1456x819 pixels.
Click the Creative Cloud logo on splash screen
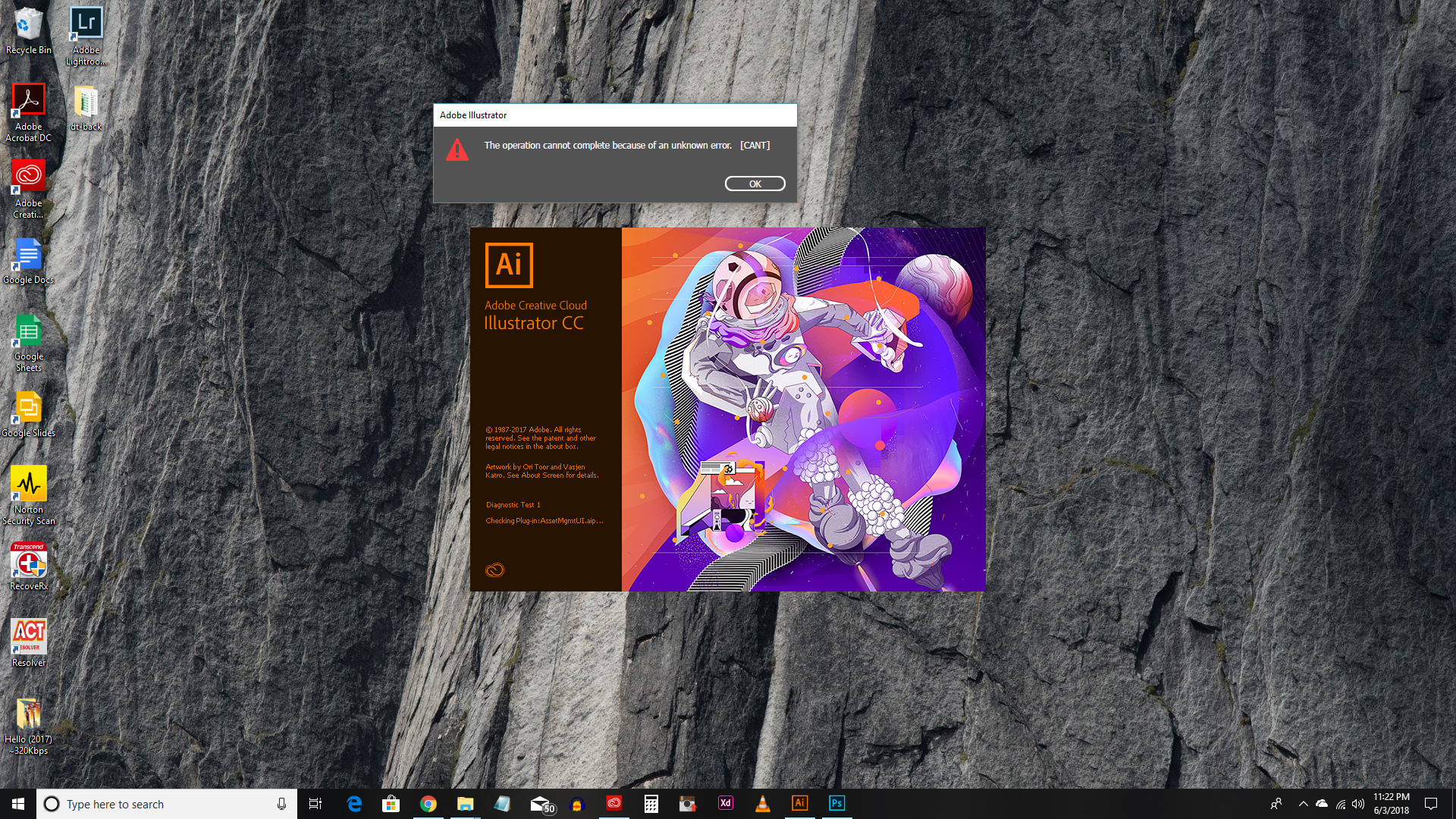point(494,570)
